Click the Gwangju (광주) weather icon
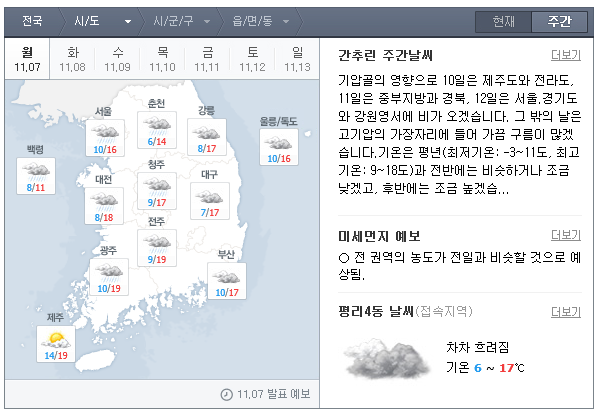This screenshot has width=600, height=417. point(109,272)
